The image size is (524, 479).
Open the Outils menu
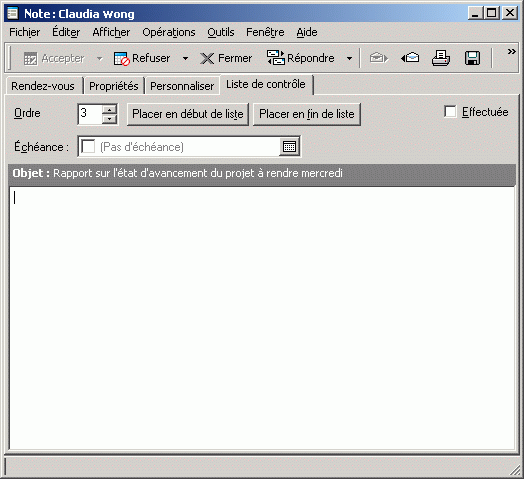pyautogui.click(x=221, y=32)
